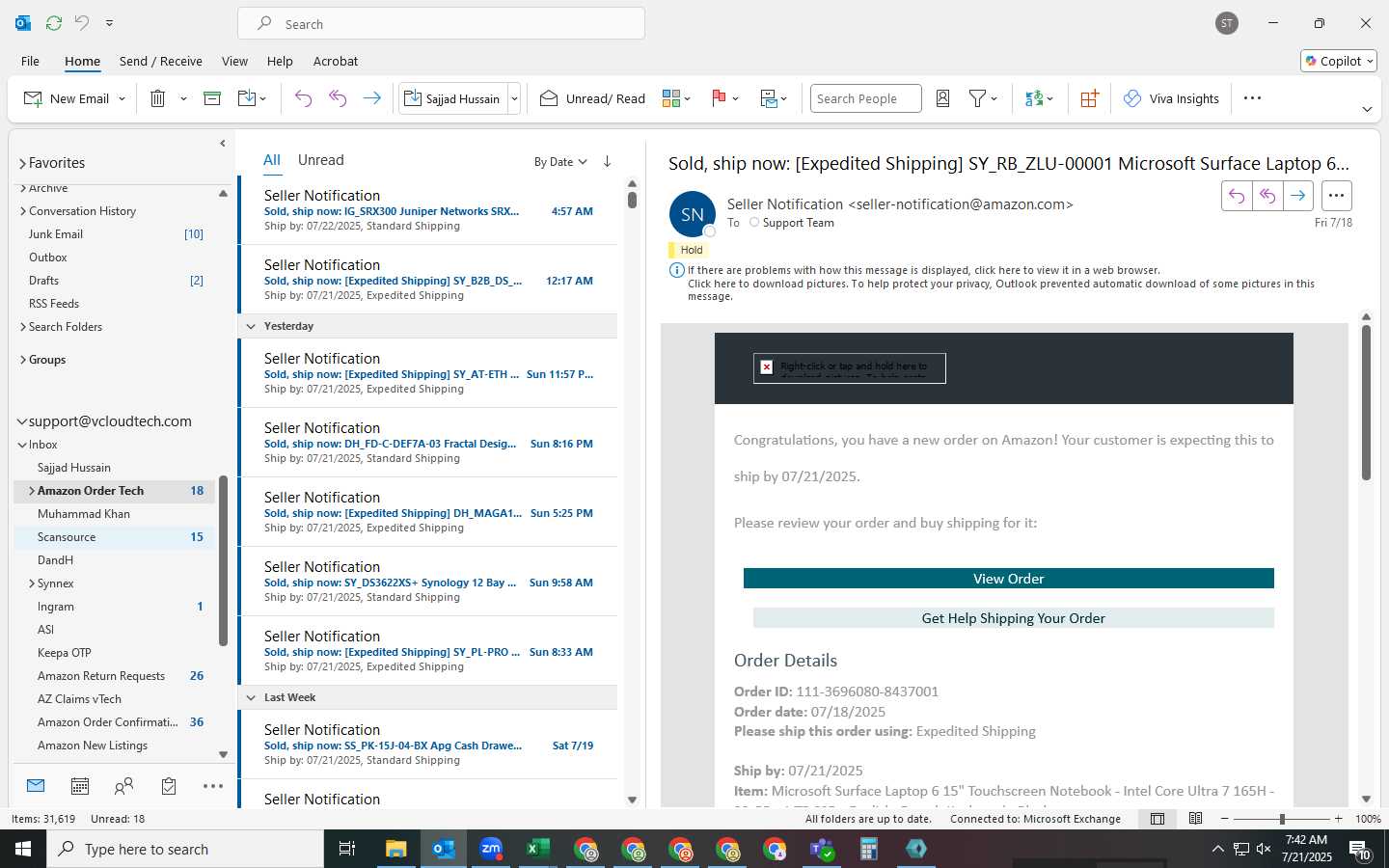Open Excel from the taskbar
1389x868 pixels.
tap(538, 849)
